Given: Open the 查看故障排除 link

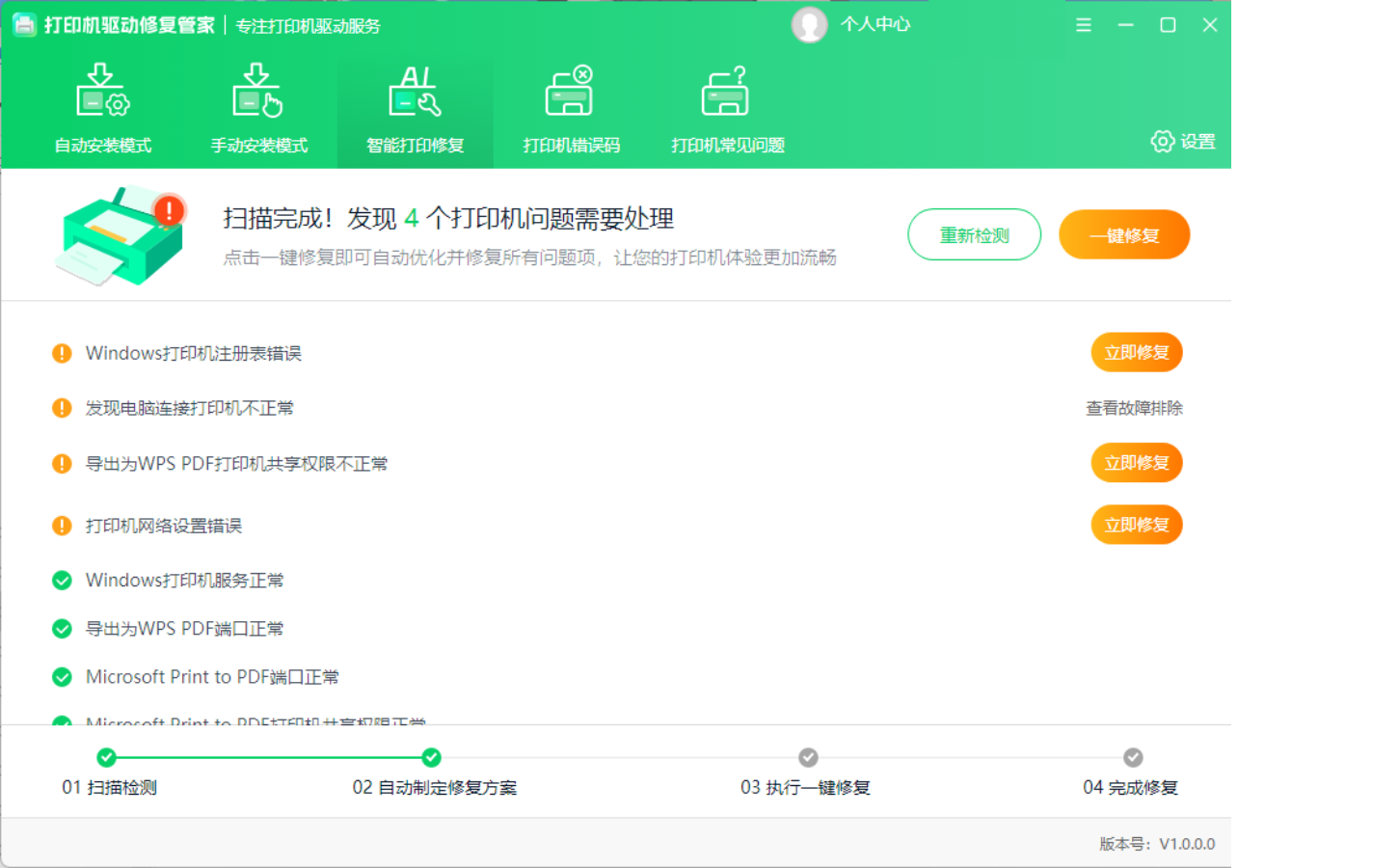Looking at the screenshot, I should click(1134, 408).
